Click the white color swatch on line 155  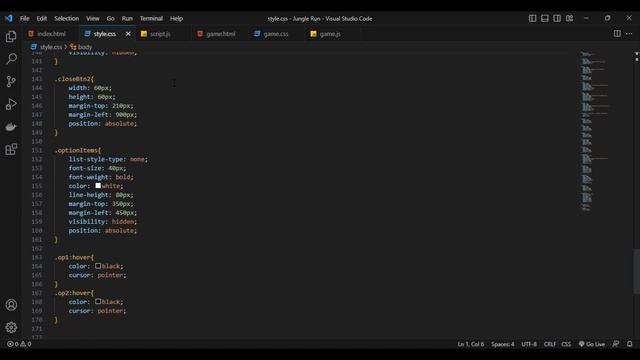pos(98,186)
